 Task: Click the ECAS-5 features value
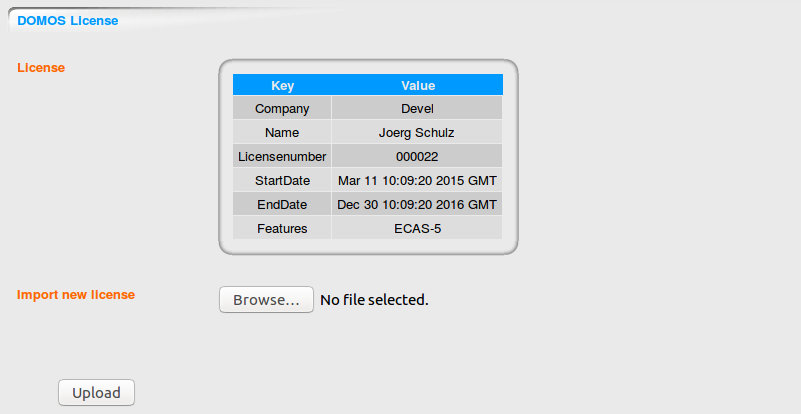pos(417,229)
